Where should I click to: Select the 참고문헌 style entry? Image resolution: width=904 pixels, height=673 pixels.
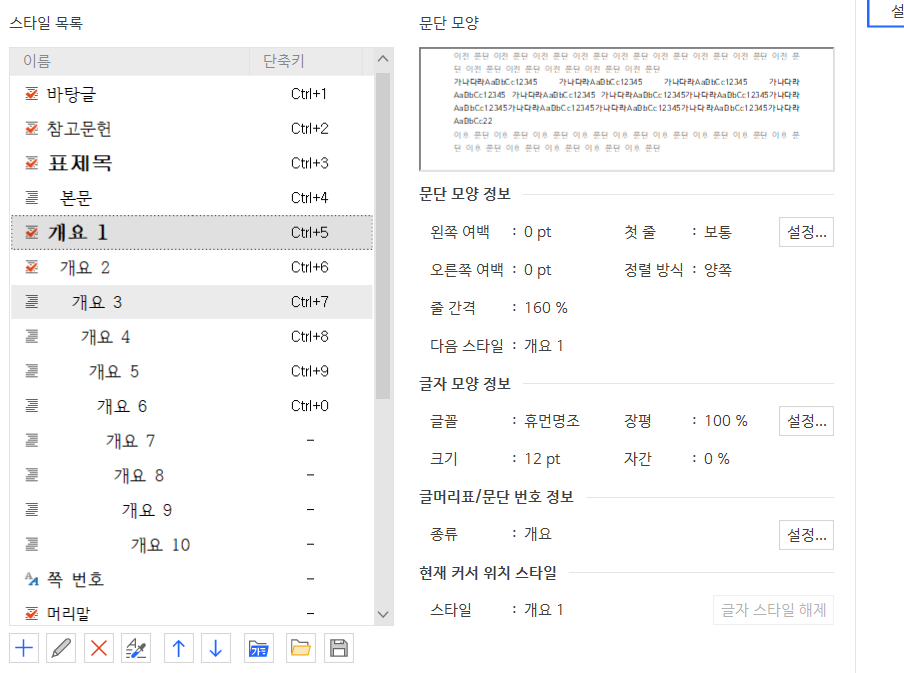(79, 129)
